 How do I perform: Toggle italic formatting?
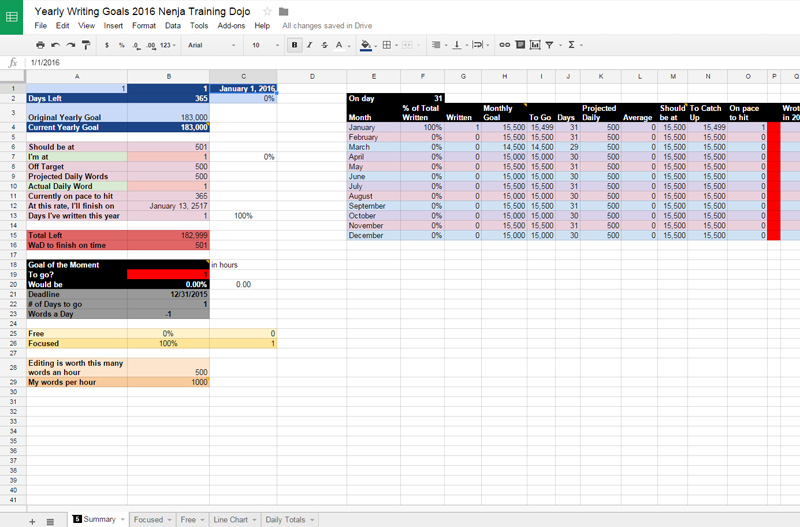click(x=310, y=45)
